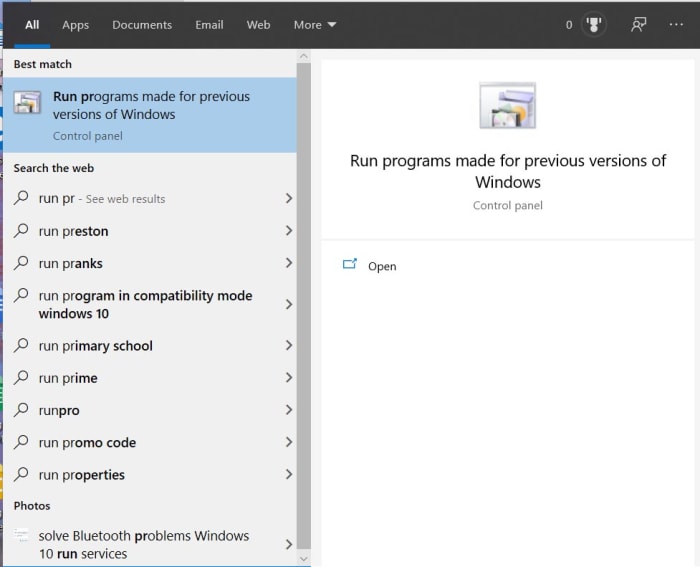Select 'runpro' suggestion text
Viewport: 700px width, 567px height.
59,411
